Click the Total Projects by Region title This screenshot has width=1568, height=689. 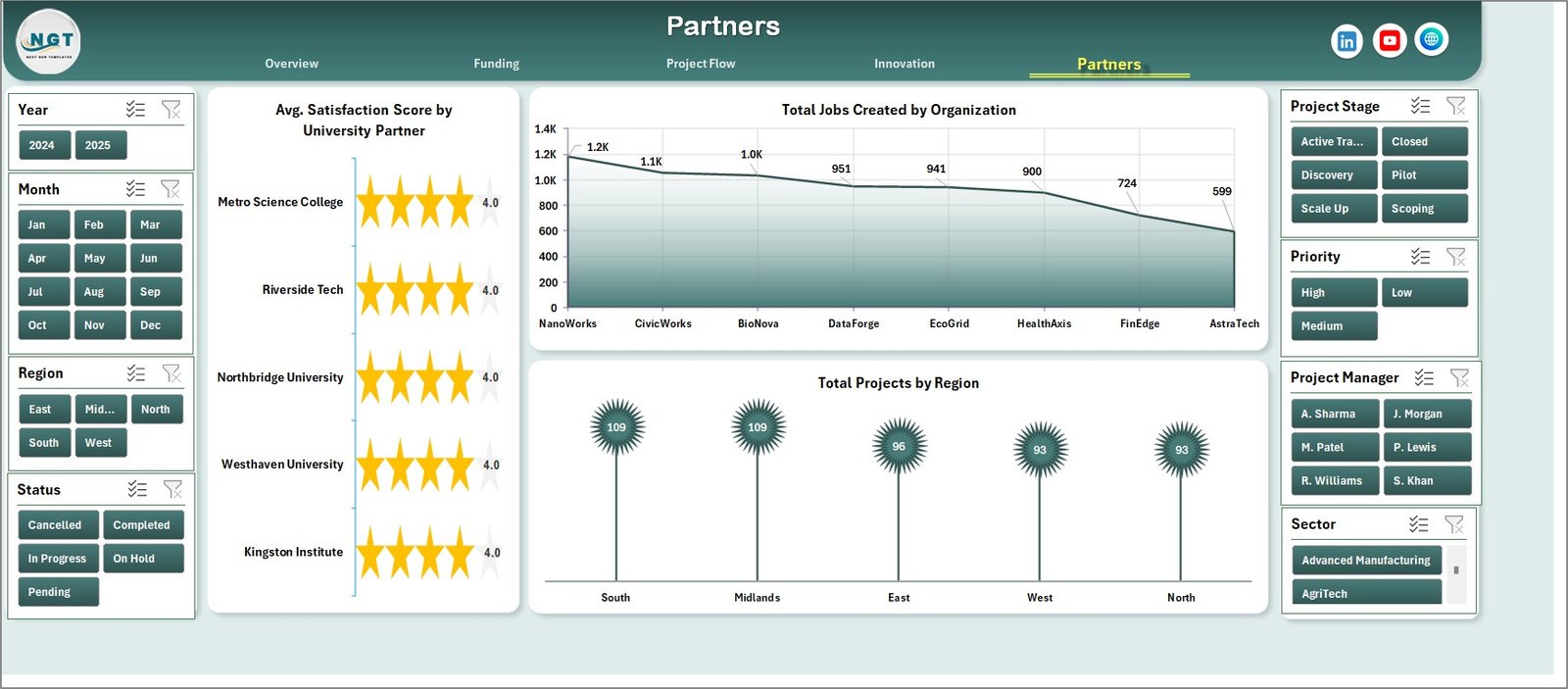click(899, 383)
